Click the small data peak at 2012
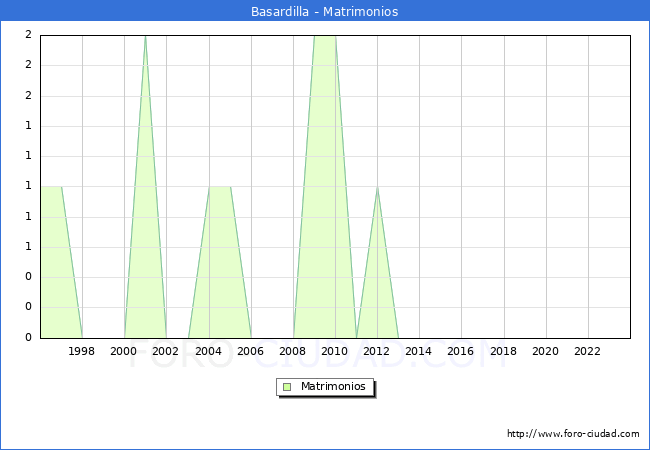The width and height of the screenshot is (650, 450). click(377, 188)
